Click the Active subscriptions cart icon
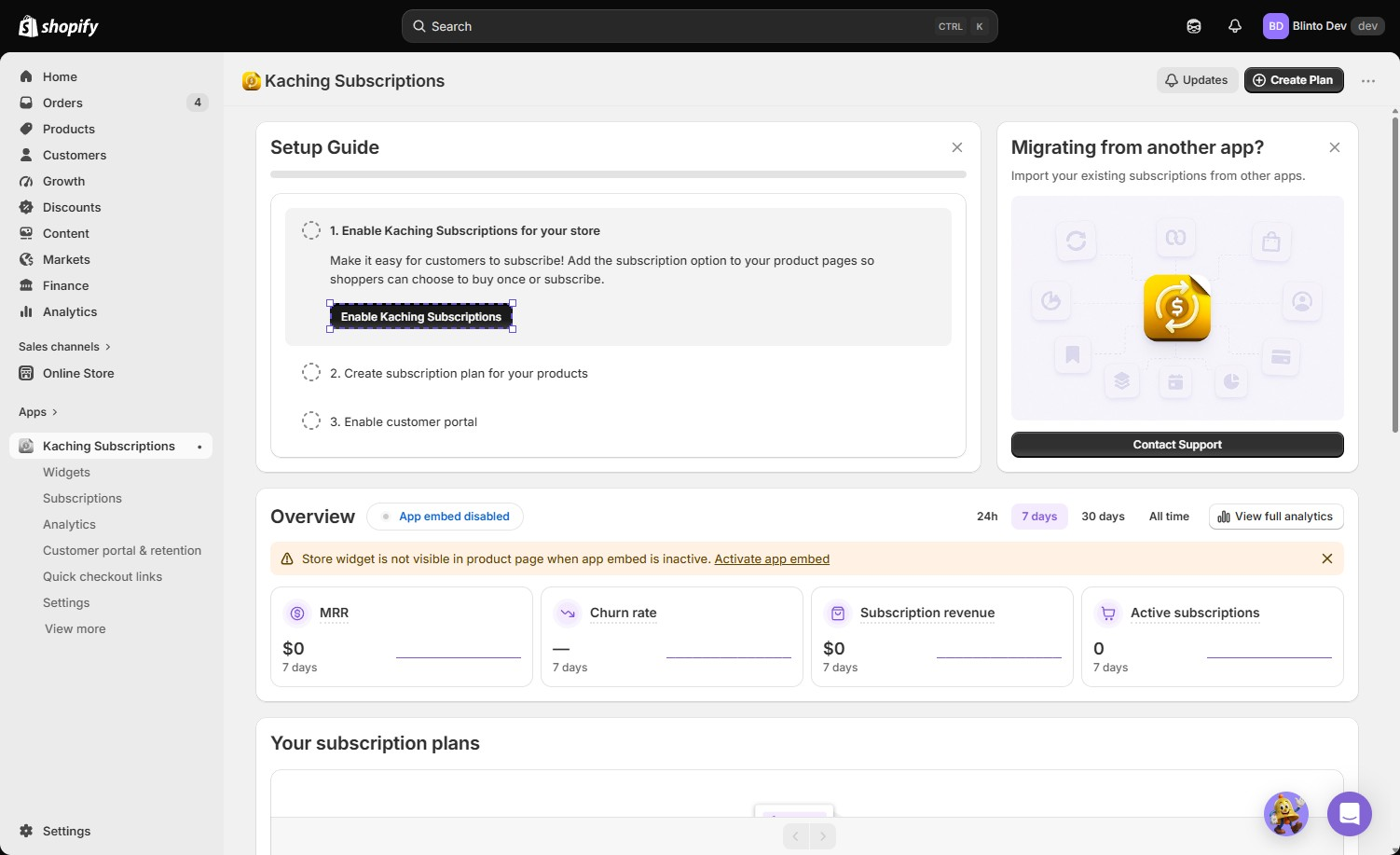Viewport: 1400px width, 855px height. coord(1108,613)
